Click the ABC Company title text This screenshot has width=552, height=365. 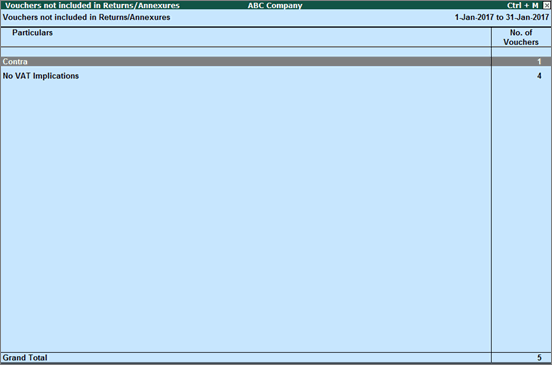tap(275, 6)
